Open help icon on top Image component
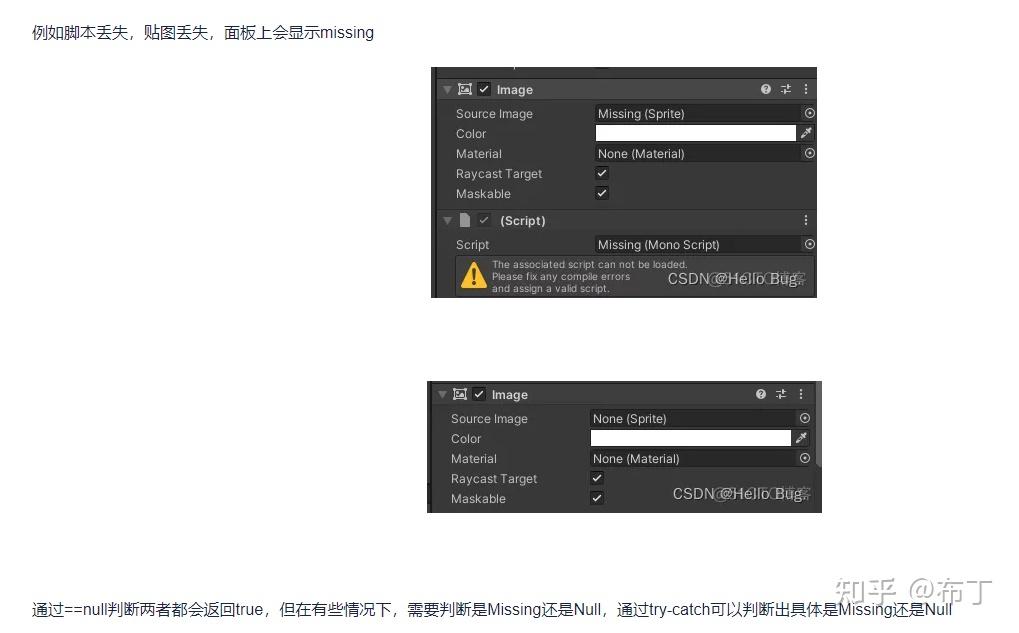Image resolution: width=1019 pixels, height=633 pixels. coord(766,89)
